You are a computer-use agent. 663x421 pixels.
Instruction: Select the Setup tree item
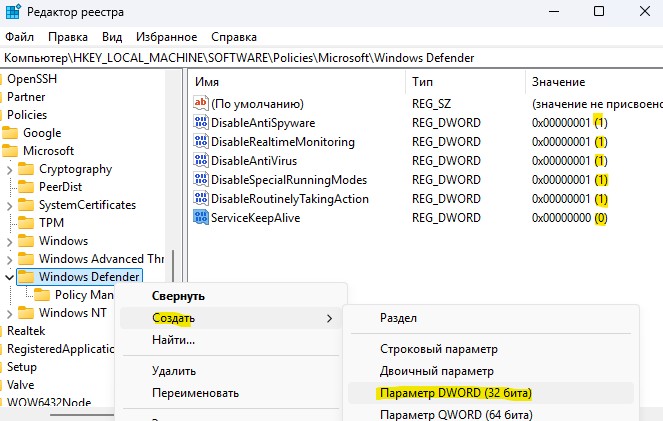coord(22,367)
